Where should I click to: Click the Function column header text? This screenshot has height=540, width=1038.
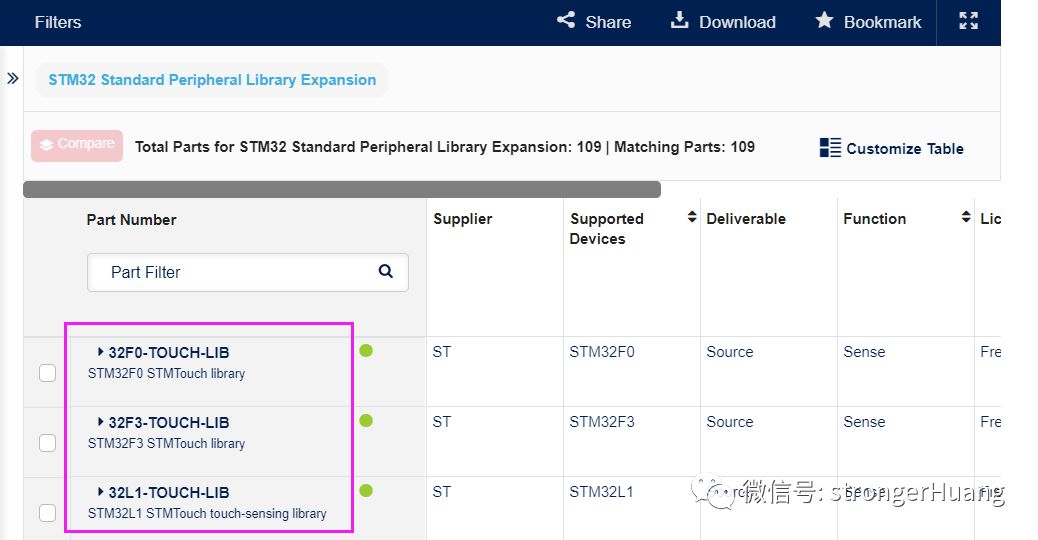874,219
